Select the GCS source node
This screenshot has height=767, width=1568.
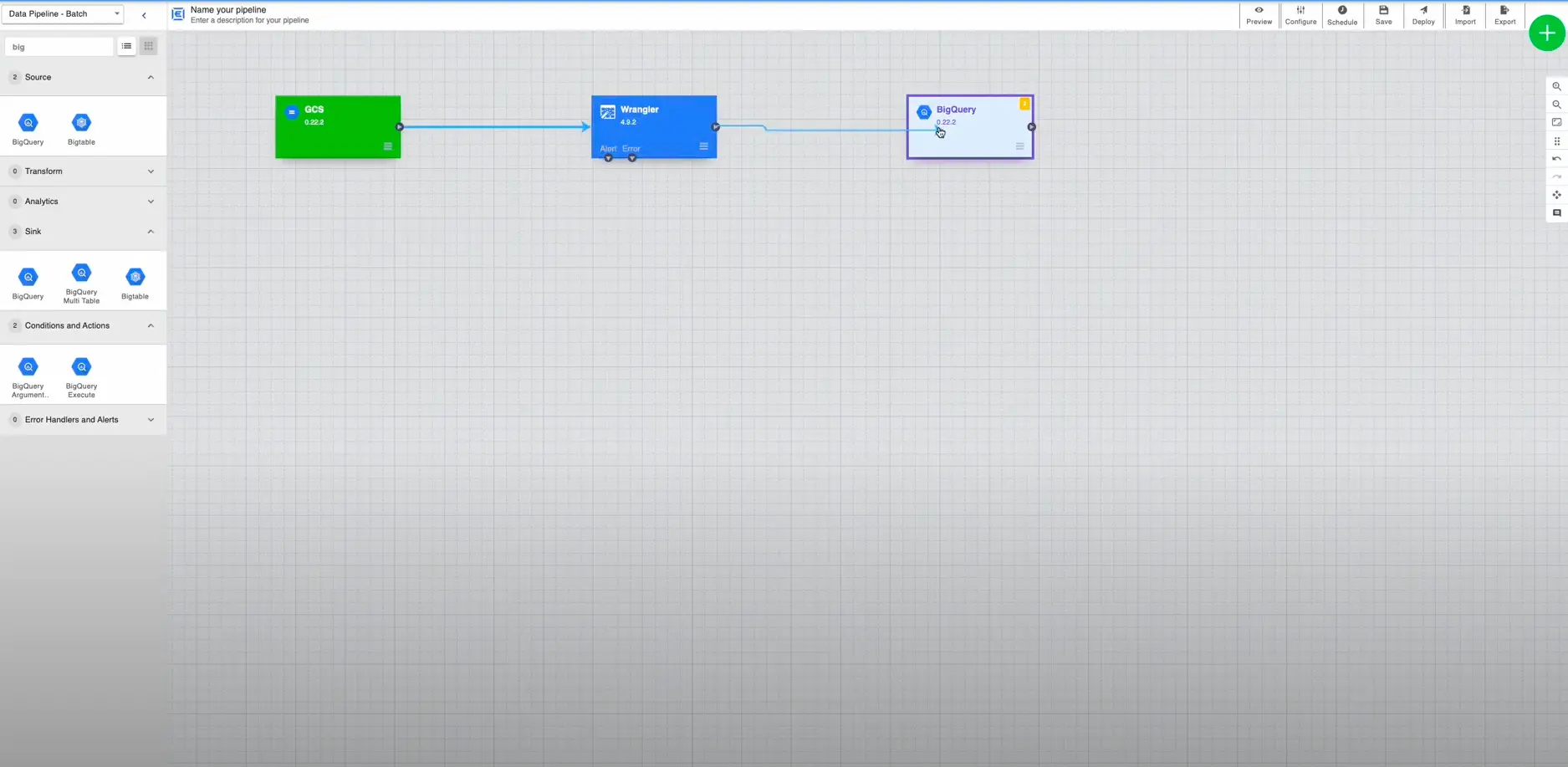click(x=338, y=127)
